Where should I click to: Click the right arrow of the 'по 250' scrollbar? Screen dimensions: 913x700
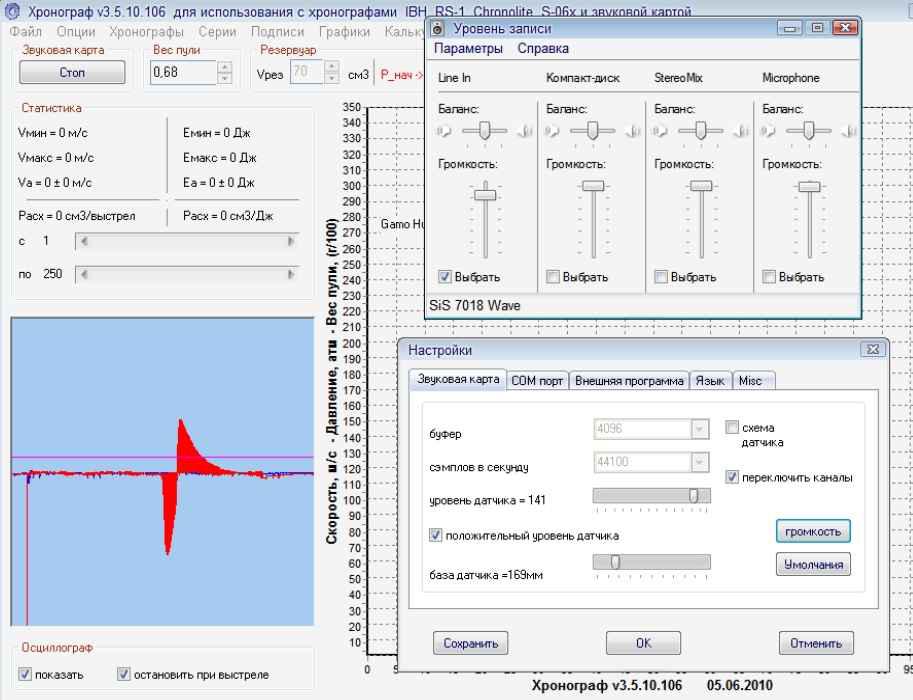pyautogui.click(x=292, y=274)
